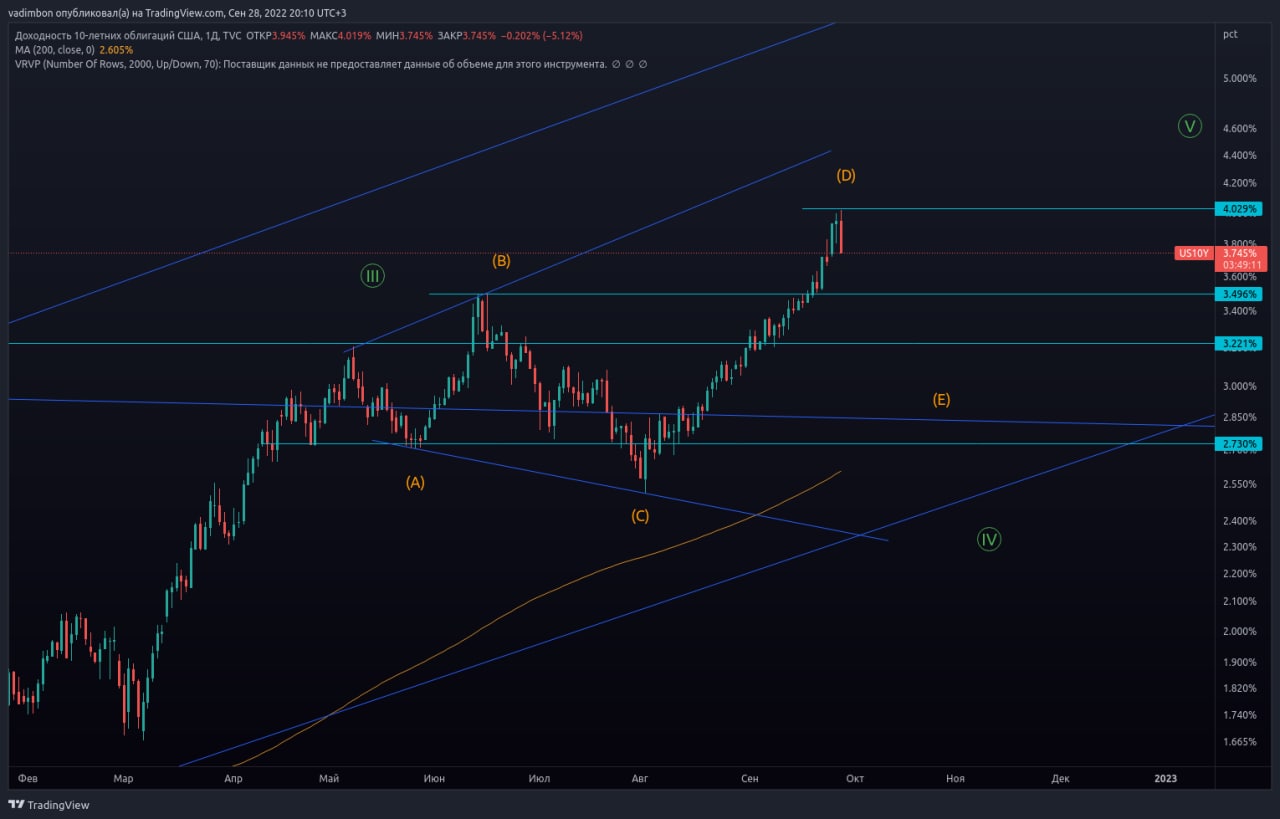Click the 4.029% price level tag
The height and width of the screenshot is (819, 1280).
1238,209
